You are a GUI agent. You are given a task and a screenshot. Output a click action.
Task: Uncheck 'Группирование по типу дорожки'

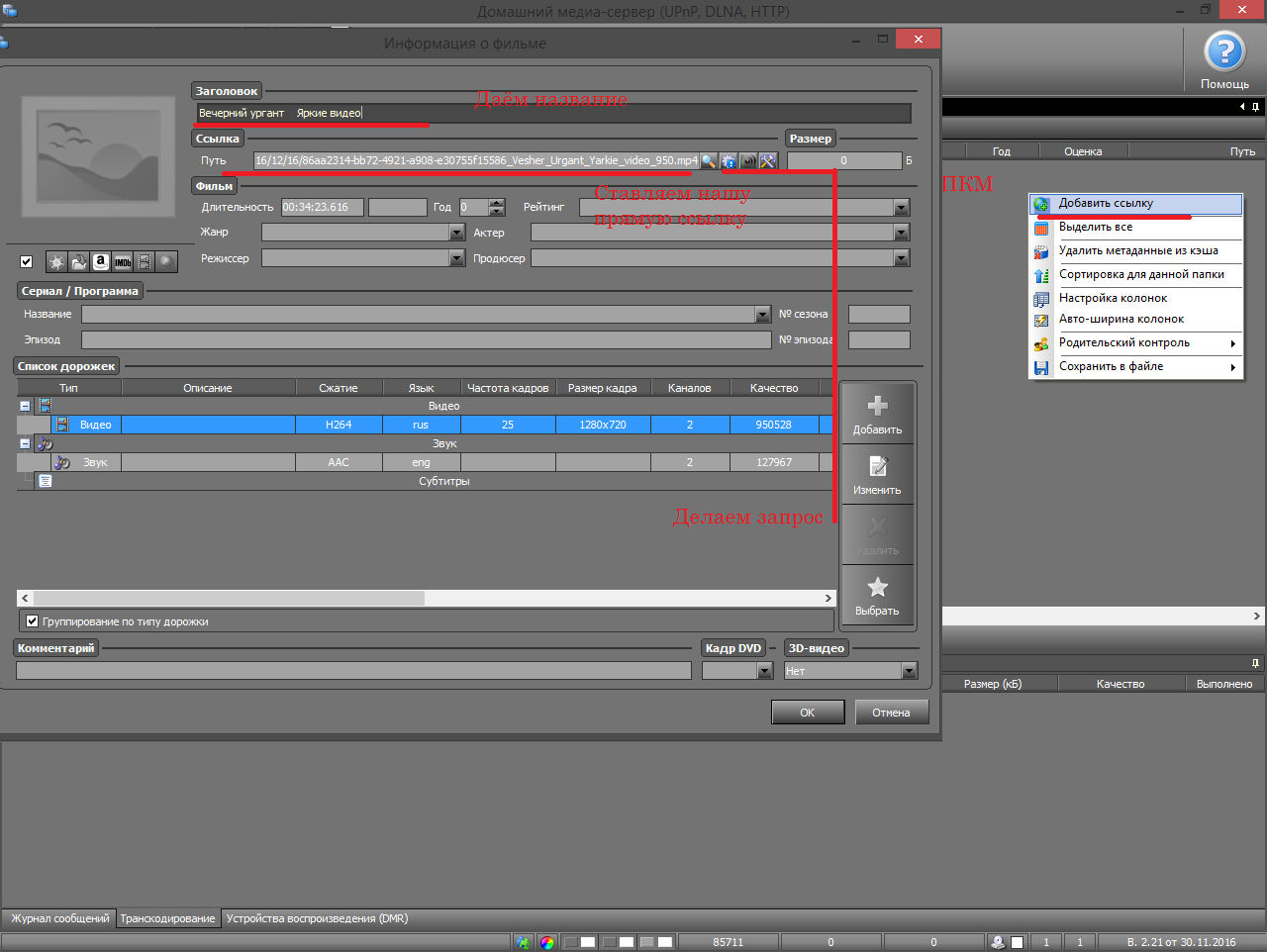[x=33, y=621]
